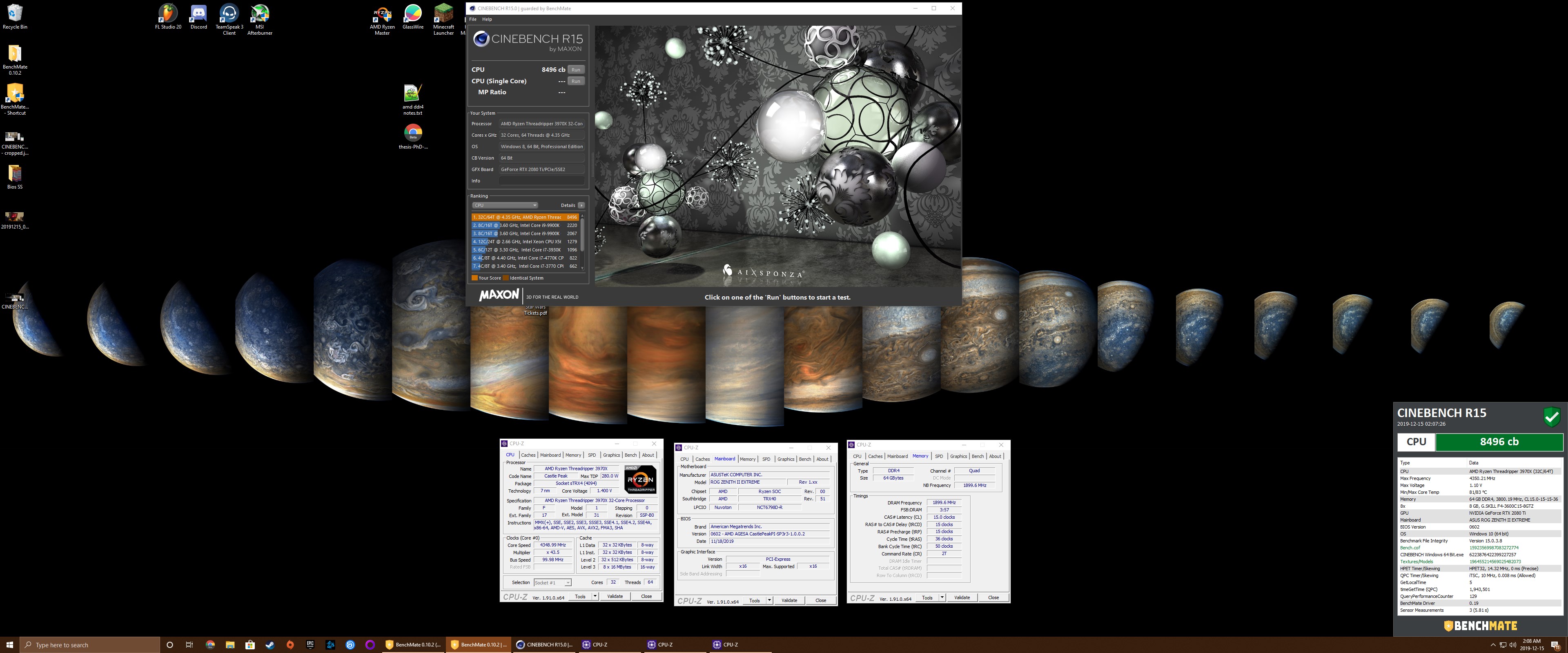Open Task View in the taskbar
Viewport: 1568px width, 653px height.
click(x=189, y=644)
